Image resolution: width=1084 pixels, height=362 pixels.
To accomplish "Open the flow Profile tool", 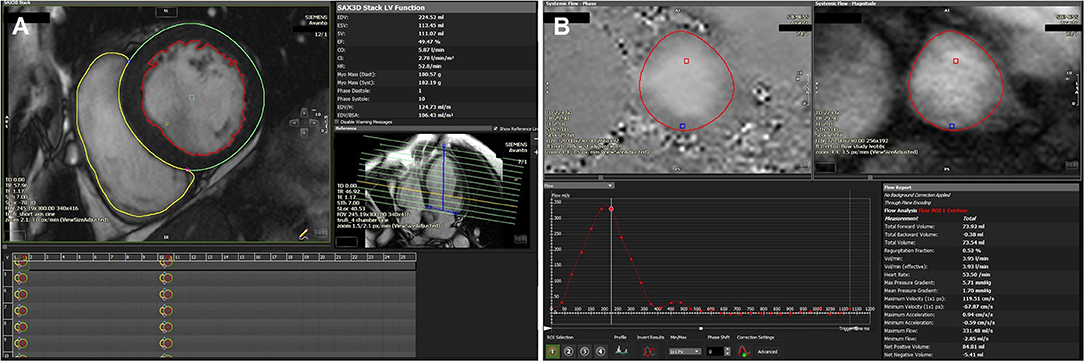I will click(622, 350).
